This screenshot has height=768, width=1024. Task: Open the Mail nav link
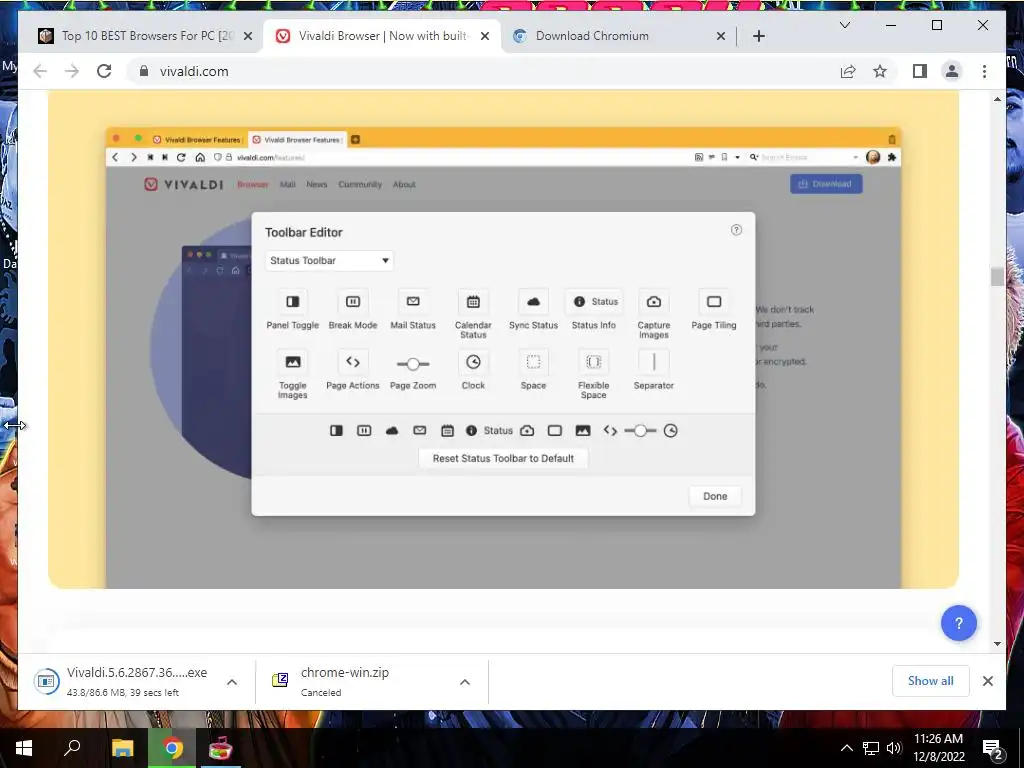287,184
